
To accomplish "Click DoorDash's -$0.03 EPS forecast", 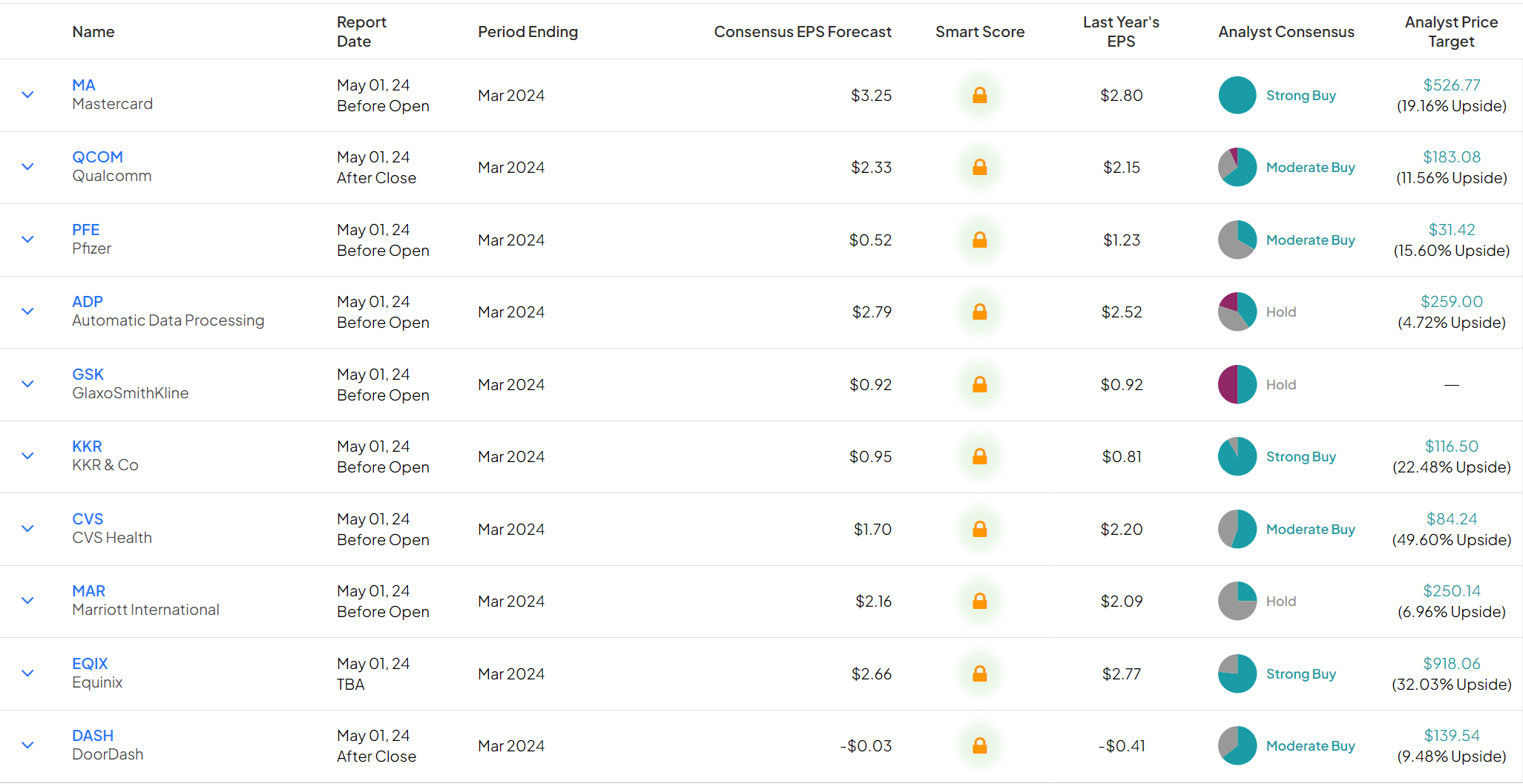I will pyautogui.click(x=866, y=746).
